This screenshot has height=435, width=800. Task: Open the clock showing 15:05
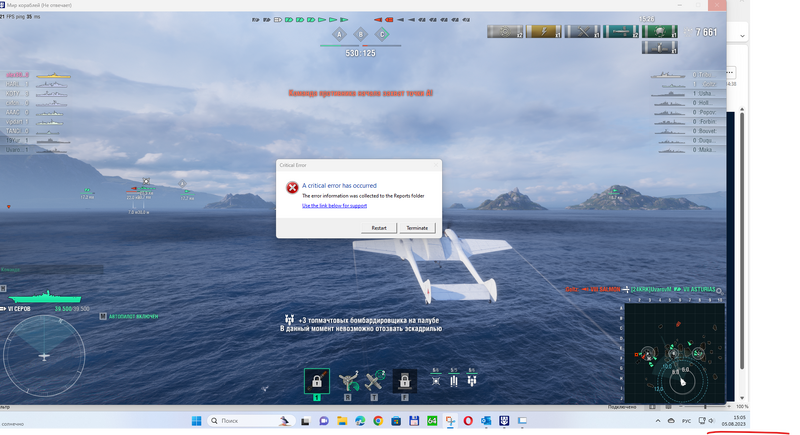[x=734, y=421]
